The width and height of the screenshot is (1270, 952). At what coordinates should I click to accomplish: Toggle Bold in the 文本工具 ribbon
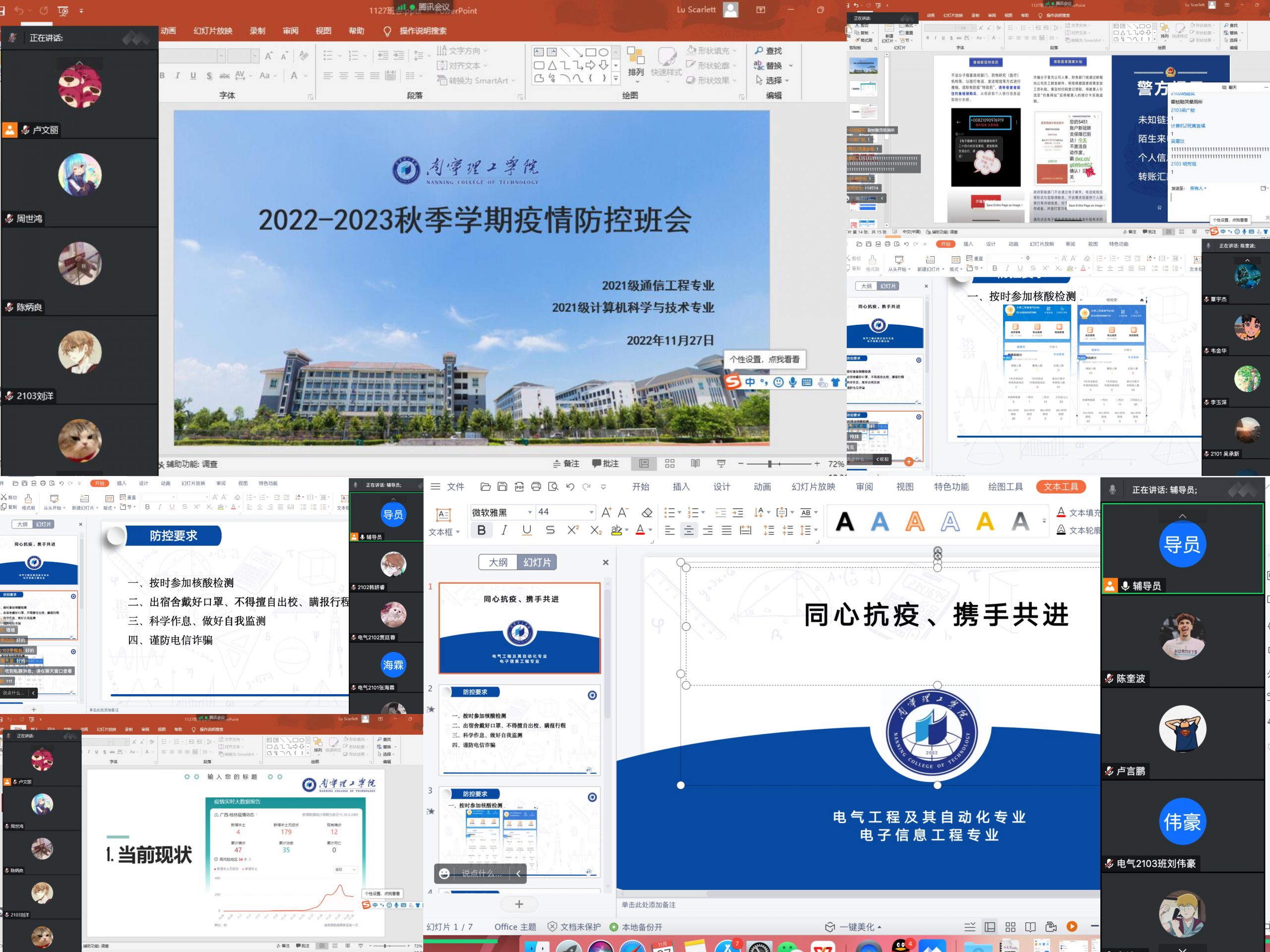pos(481,530)
